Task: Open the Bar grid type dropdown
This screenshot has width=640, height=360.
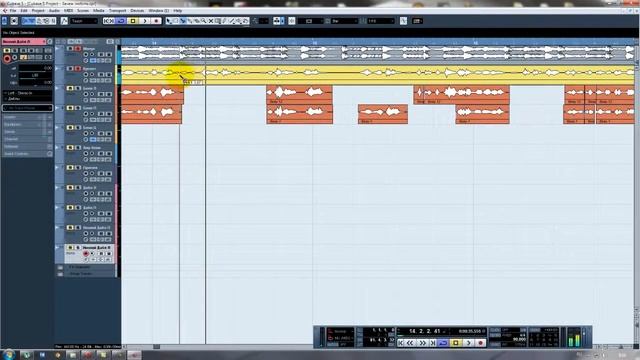Action: click(344, 21)
